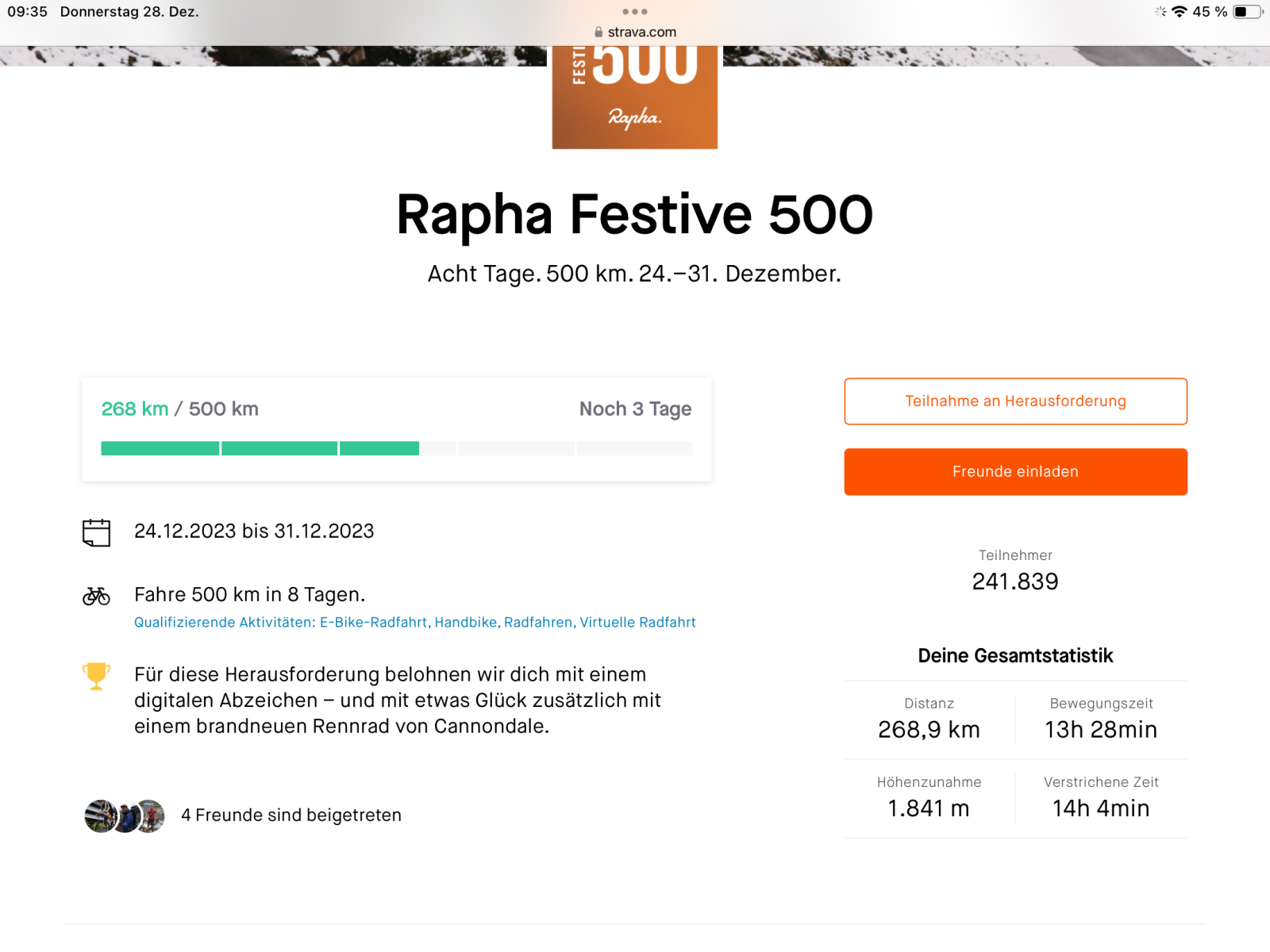Image resolution: width=1270 pixels, height=952 pixels.
Task: Click the Teilnehmer count 241.839
Action: tap(1015, 582)
